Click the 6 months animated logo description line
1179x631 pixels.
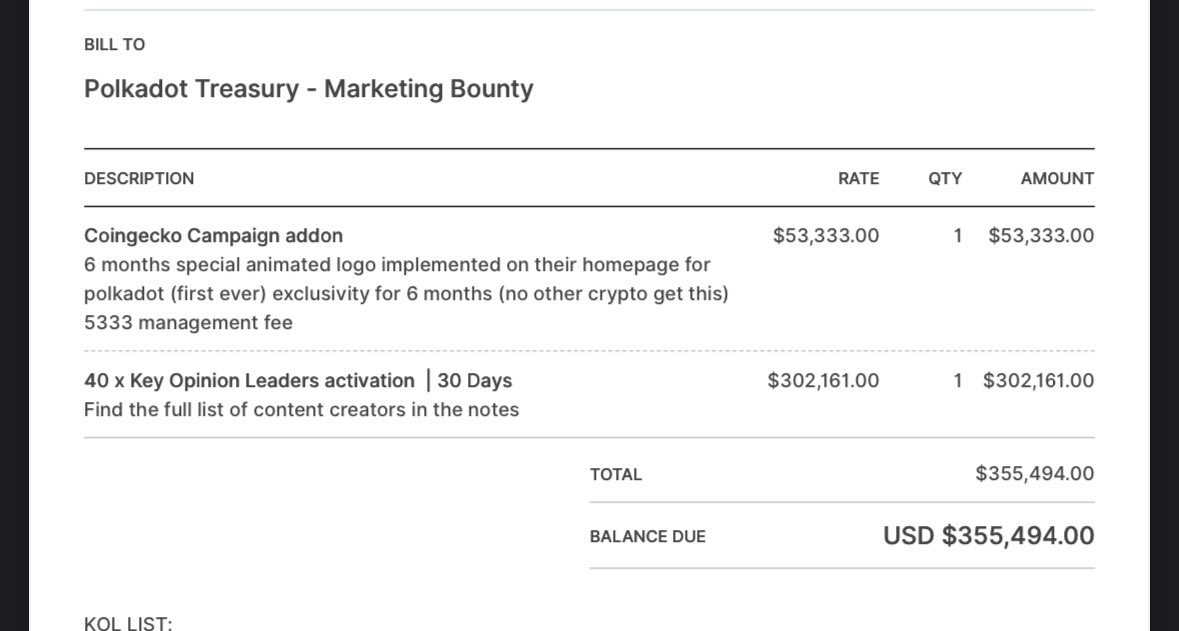(397, 265)
